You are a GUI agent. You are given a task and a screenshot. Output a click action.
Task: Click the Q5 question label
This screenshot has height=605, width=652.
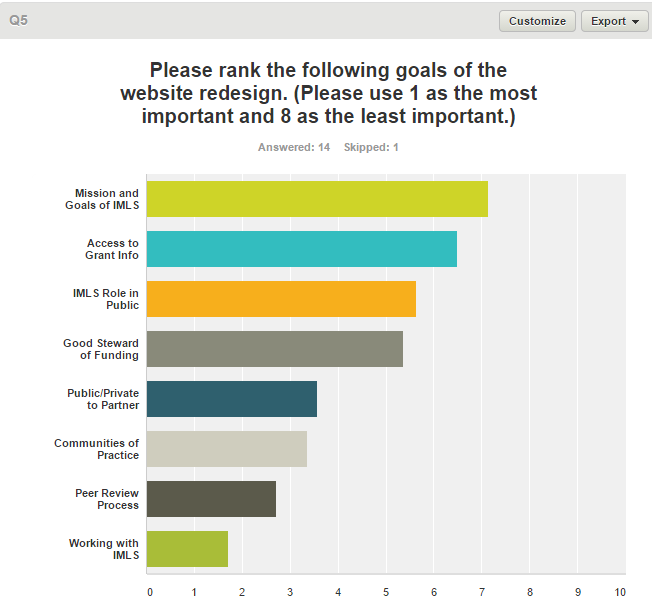(x=18, y=20)
